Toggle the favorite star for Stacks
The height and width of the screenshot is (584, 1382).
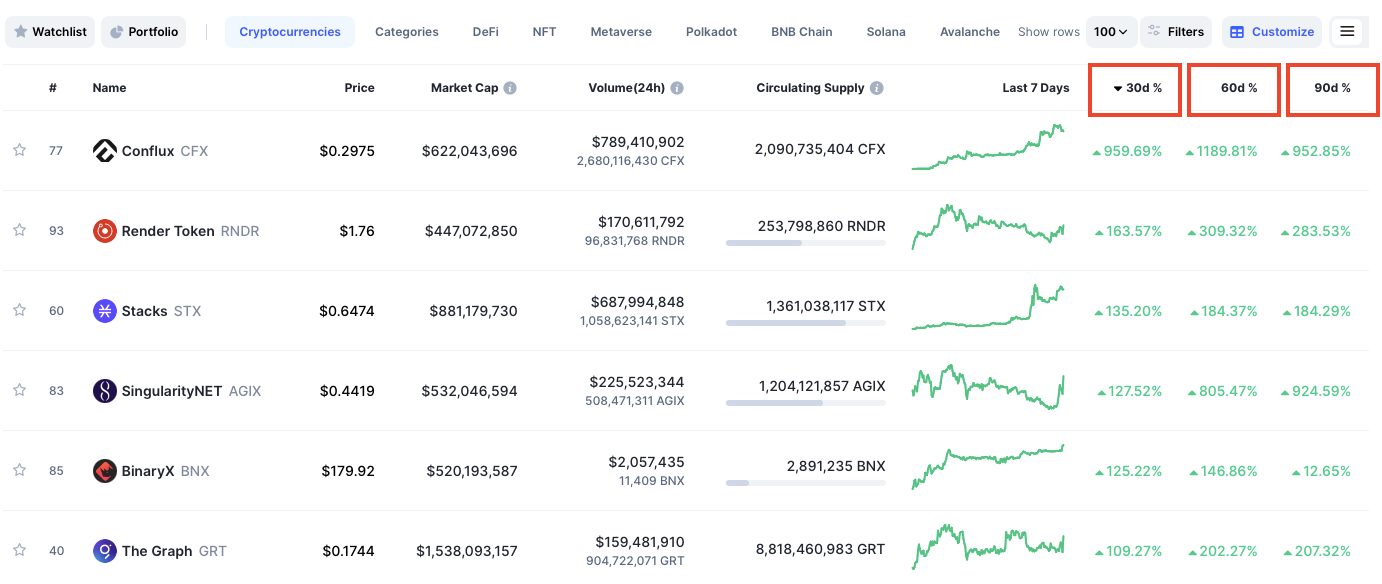click(19, 310)
